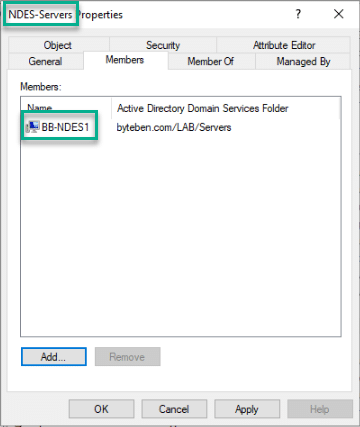Image resolution: width=360 pixels, height=427 pixels.
Task: Open the Security tab
Action: click(163, 45)
